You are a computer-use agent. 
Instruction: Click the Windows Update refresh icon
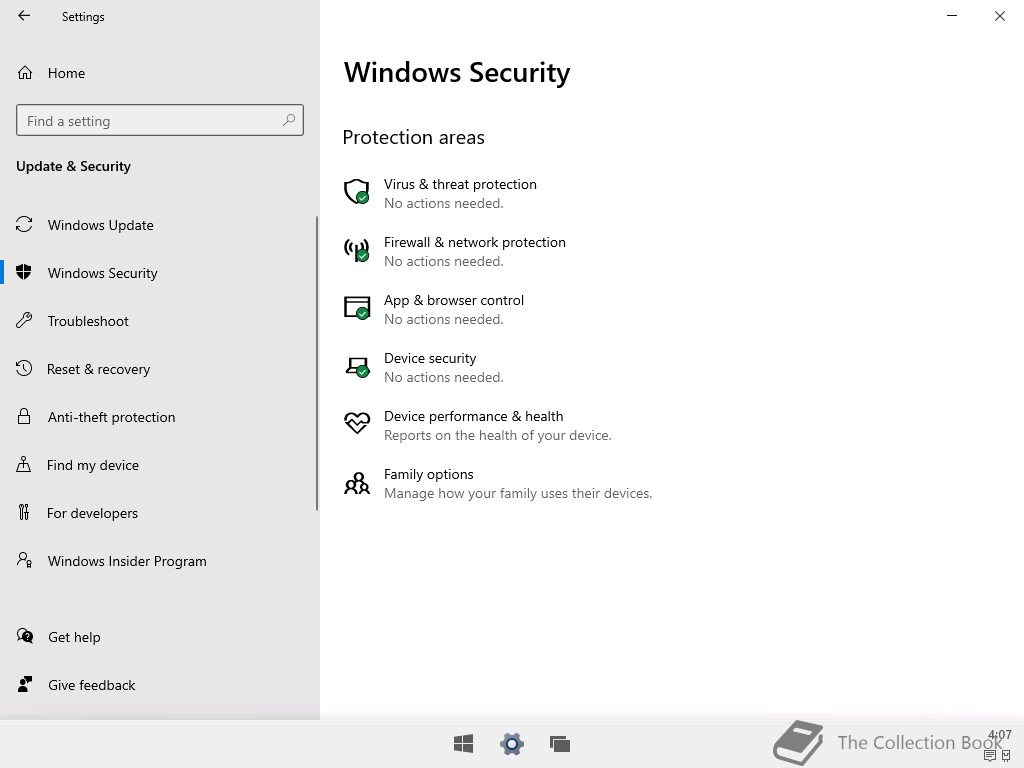(24, 225)
